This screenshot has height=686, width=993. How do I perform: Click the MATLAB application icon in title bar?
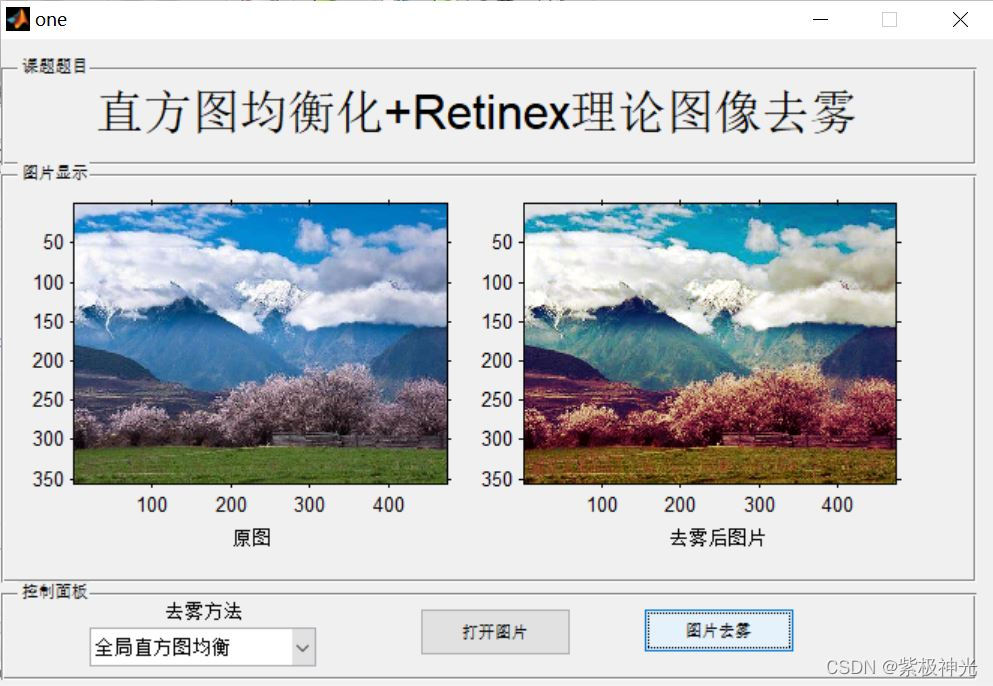tap(16, 18)
